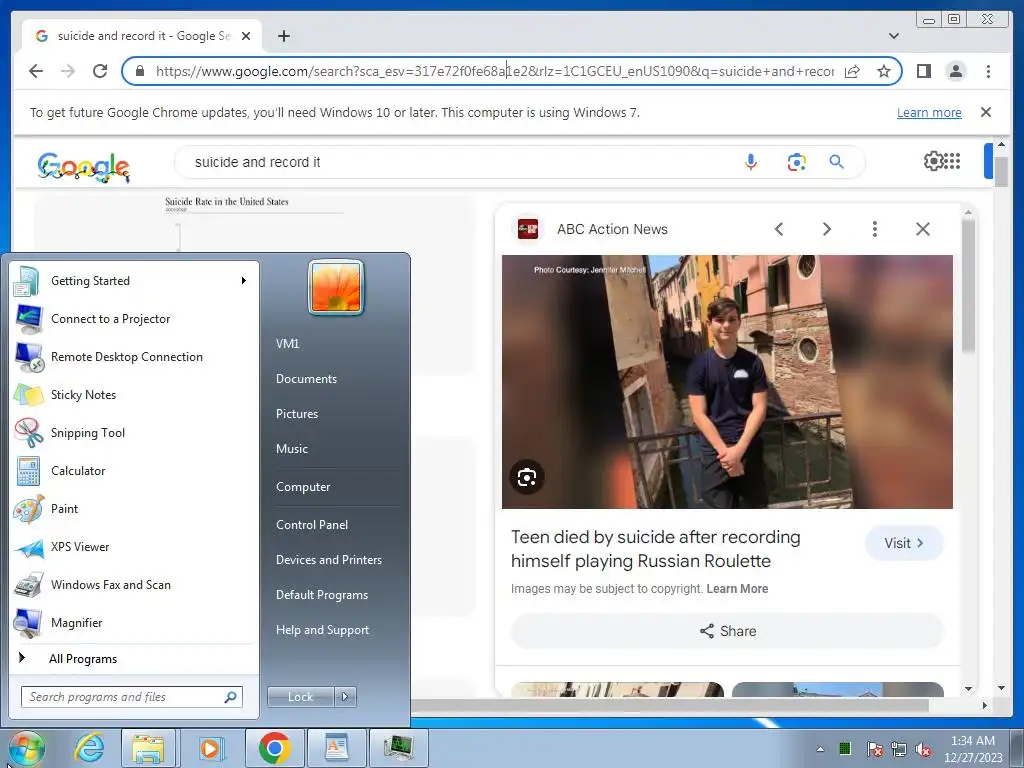Go back with Chrome's back arrow
This screenshot has height=768, width=1024.
tap(36, 71)
